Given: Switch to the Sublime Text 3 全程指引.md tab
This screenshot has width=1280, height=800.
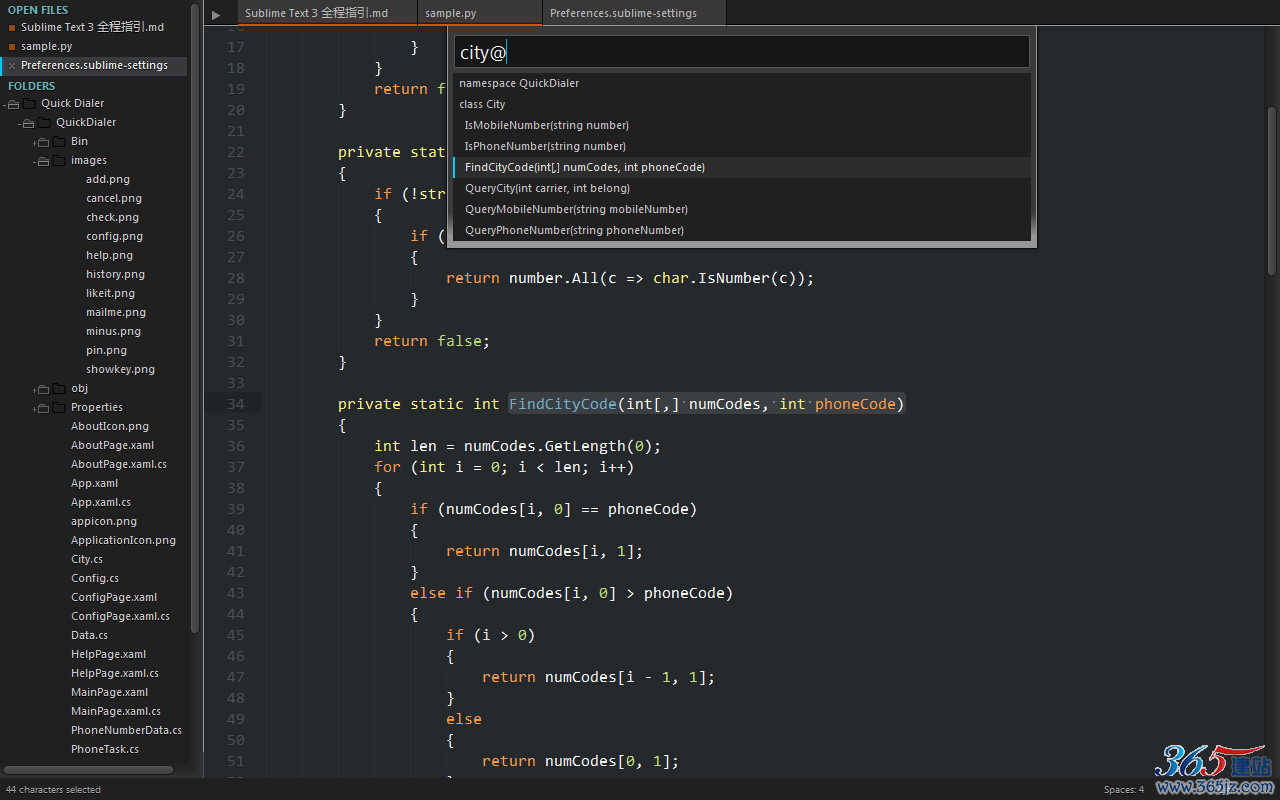Looking at the screenshot, I should (327, 13).
